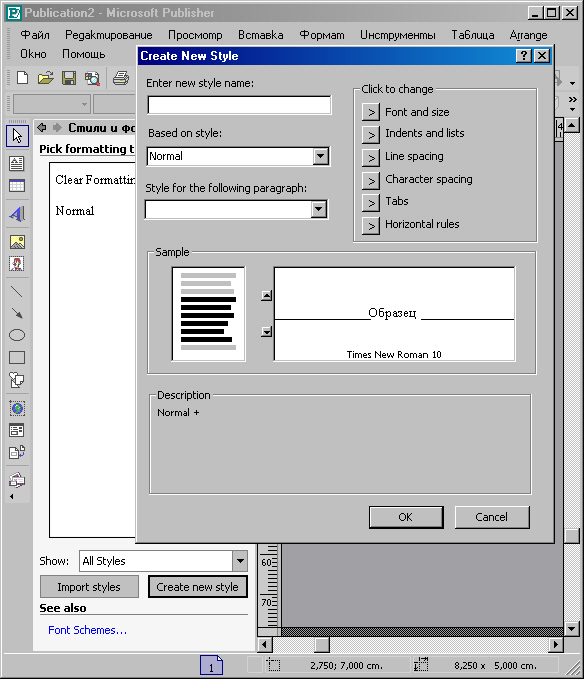This screenshot has height=679, width=584.
Task: Open the Помощь menu
Action: 84,54
